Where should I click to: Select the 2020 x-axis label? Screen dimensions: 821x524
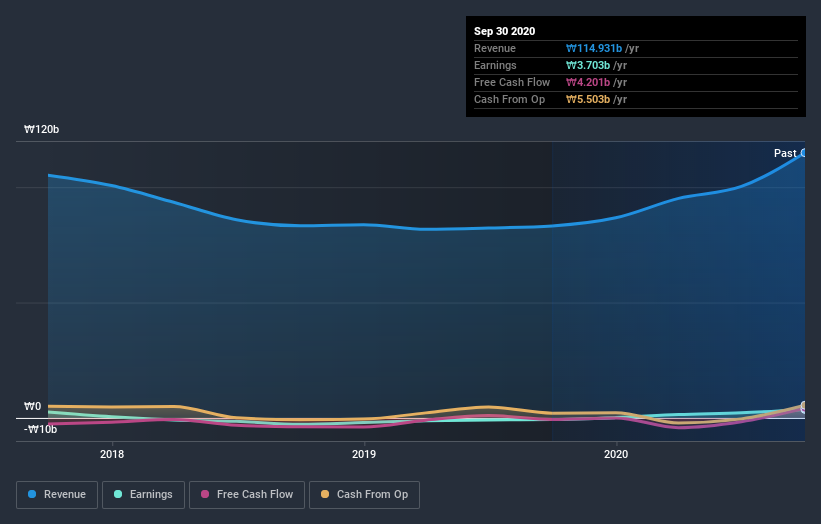click(616, 454)
